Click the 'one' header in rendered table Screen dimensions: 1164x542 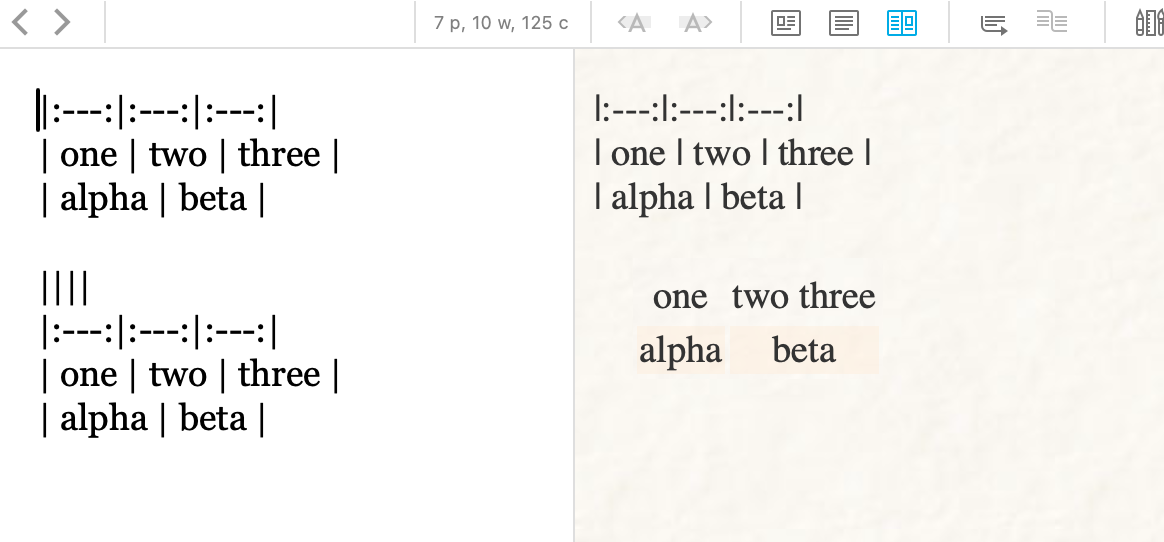(680, 296)
